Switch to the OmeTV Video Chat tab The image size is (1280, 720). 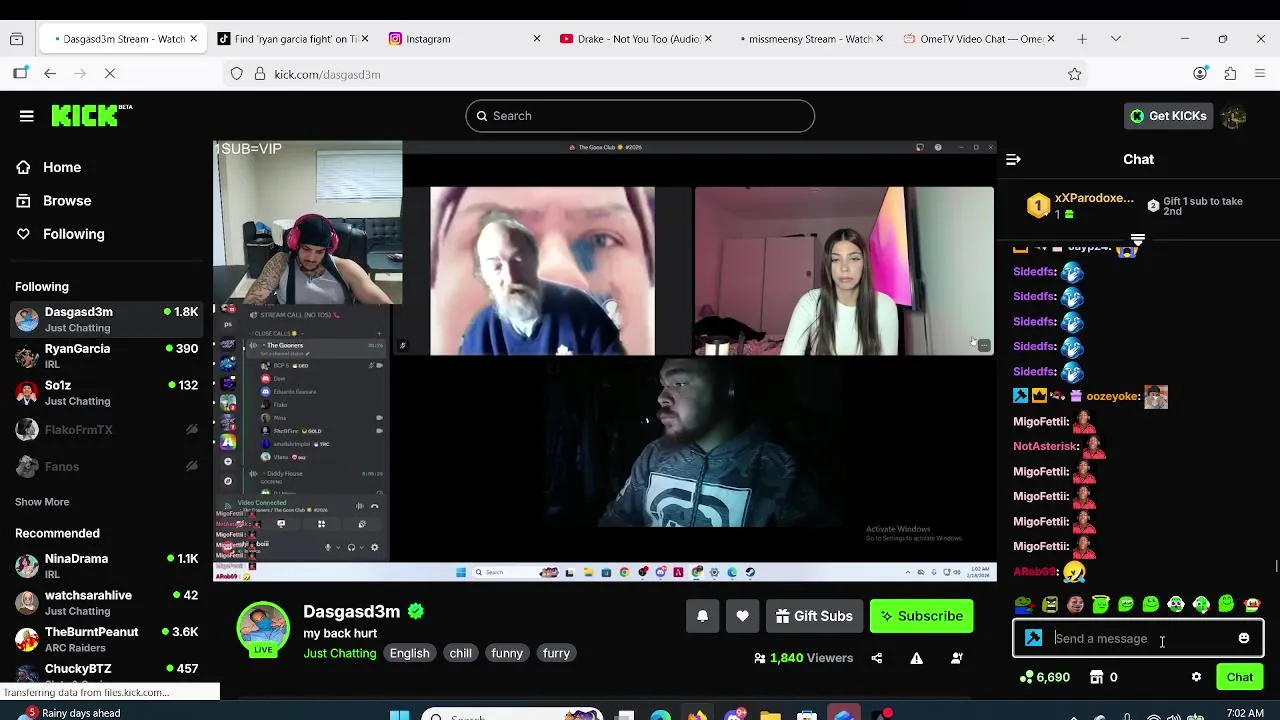[978, 39]
